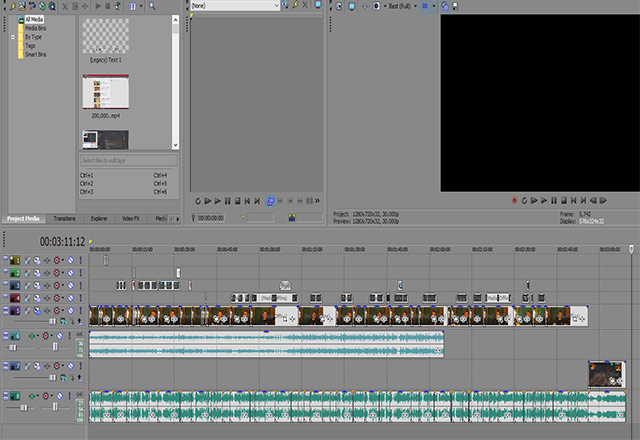This screenshot has width=640, height=440.
Task: Open the split screen view dropdown arrow
Action: [x=384, y=6]
